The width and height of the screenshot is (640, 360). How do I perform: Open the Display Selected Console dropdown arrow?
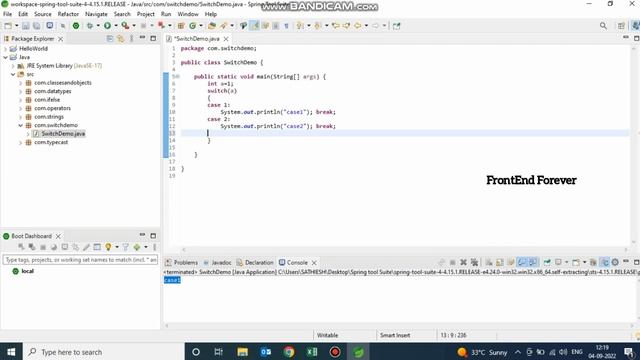(566, 262)
